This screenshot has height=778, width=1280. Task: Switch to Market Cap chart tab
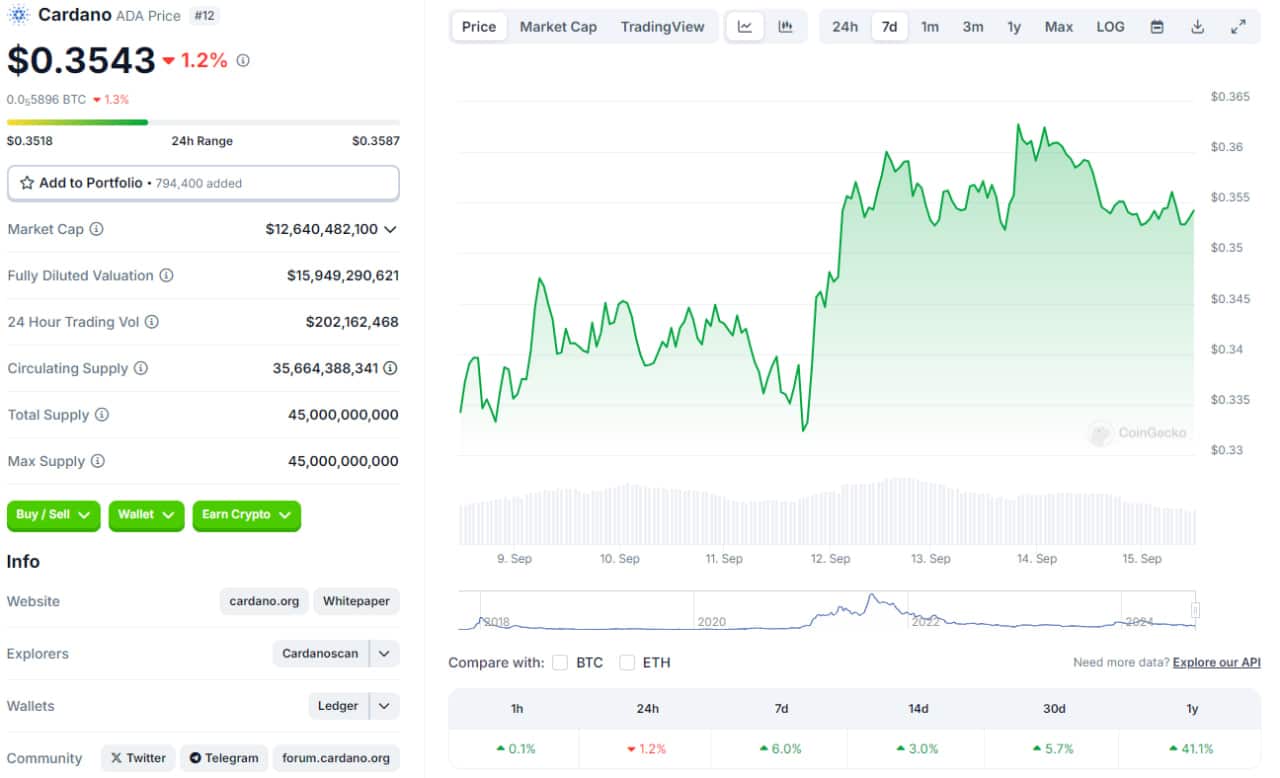click(x=558, y=27)
